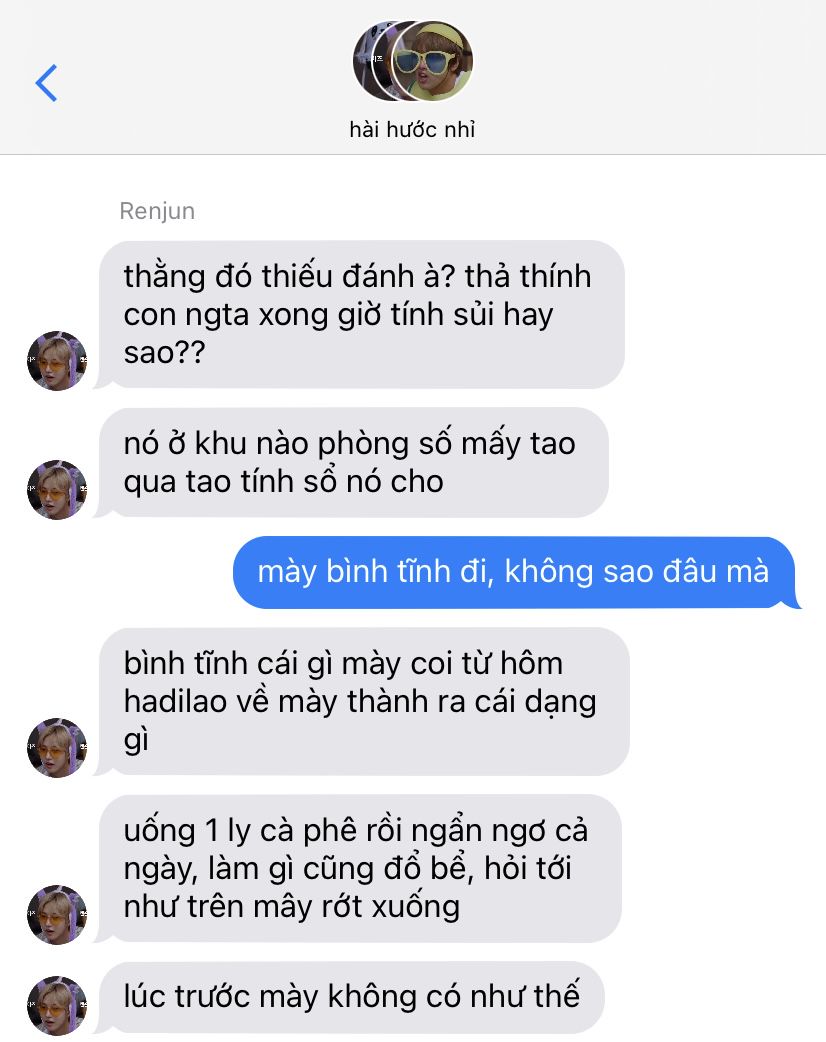Tap the darker left avatar in header group
826x1042 pixels.
point(369,60)
